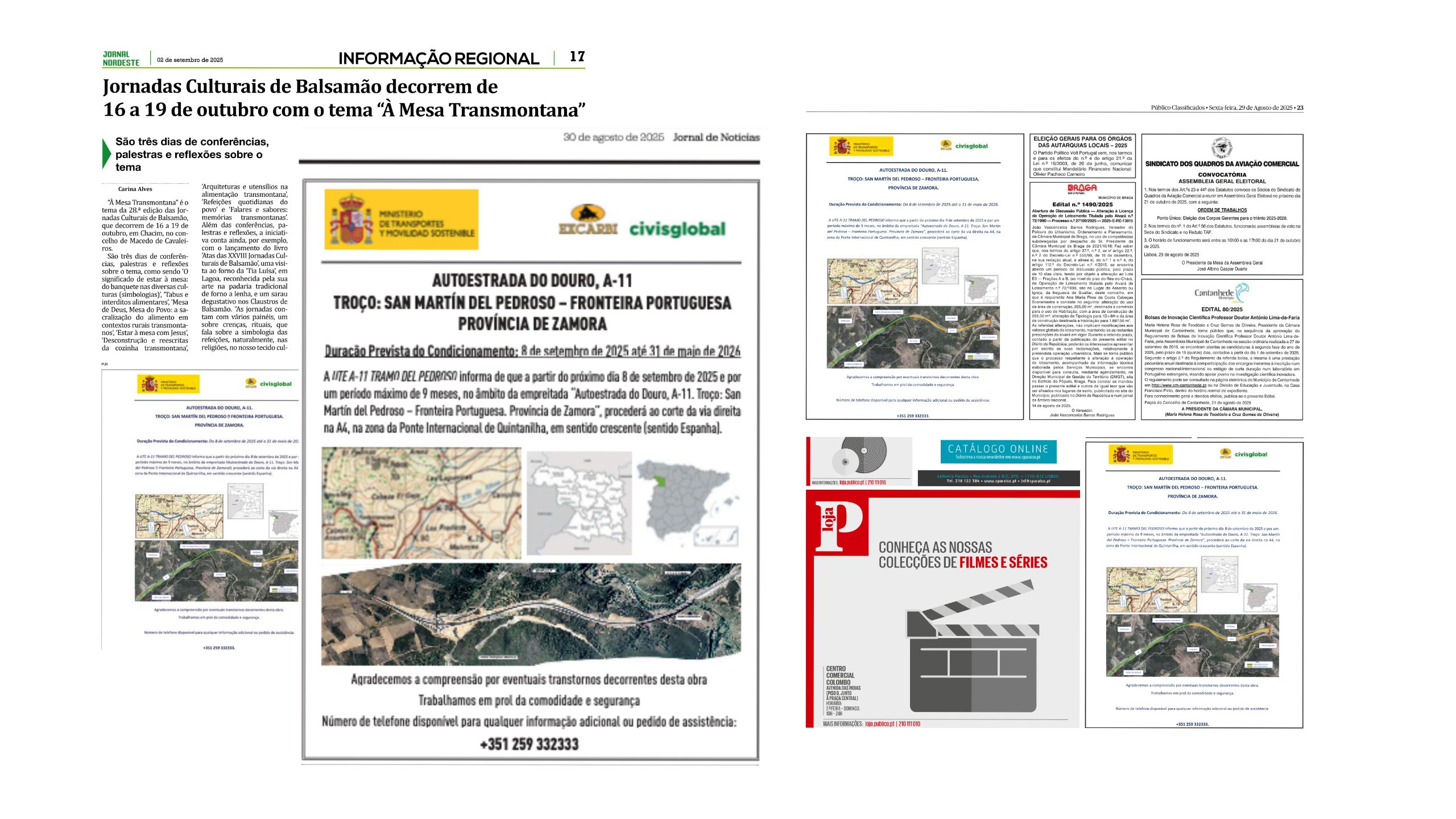Click the large phone number +351 259 332333
Screen dimensions: 1456x819
[529, 744]
